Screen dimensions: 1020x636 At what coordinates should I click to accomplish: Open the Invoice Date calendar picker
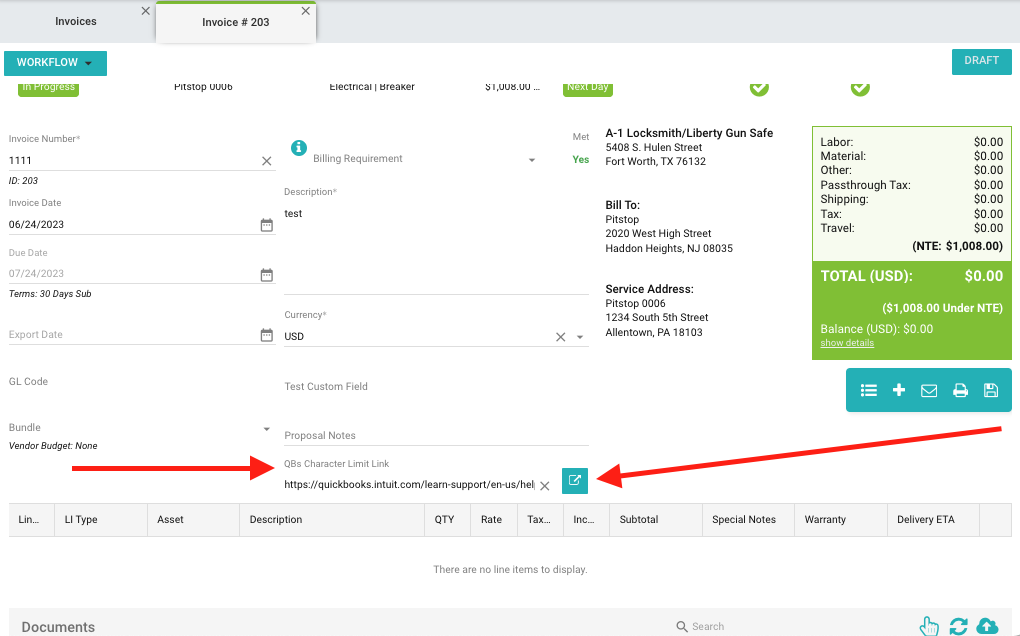pos(266,225)
